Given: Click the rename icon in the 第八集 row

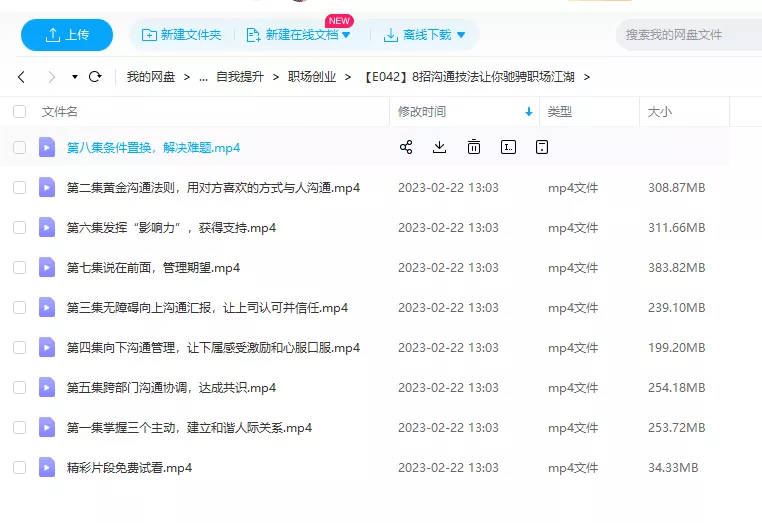Looking at the screenshot, I should tap(508, 148).
